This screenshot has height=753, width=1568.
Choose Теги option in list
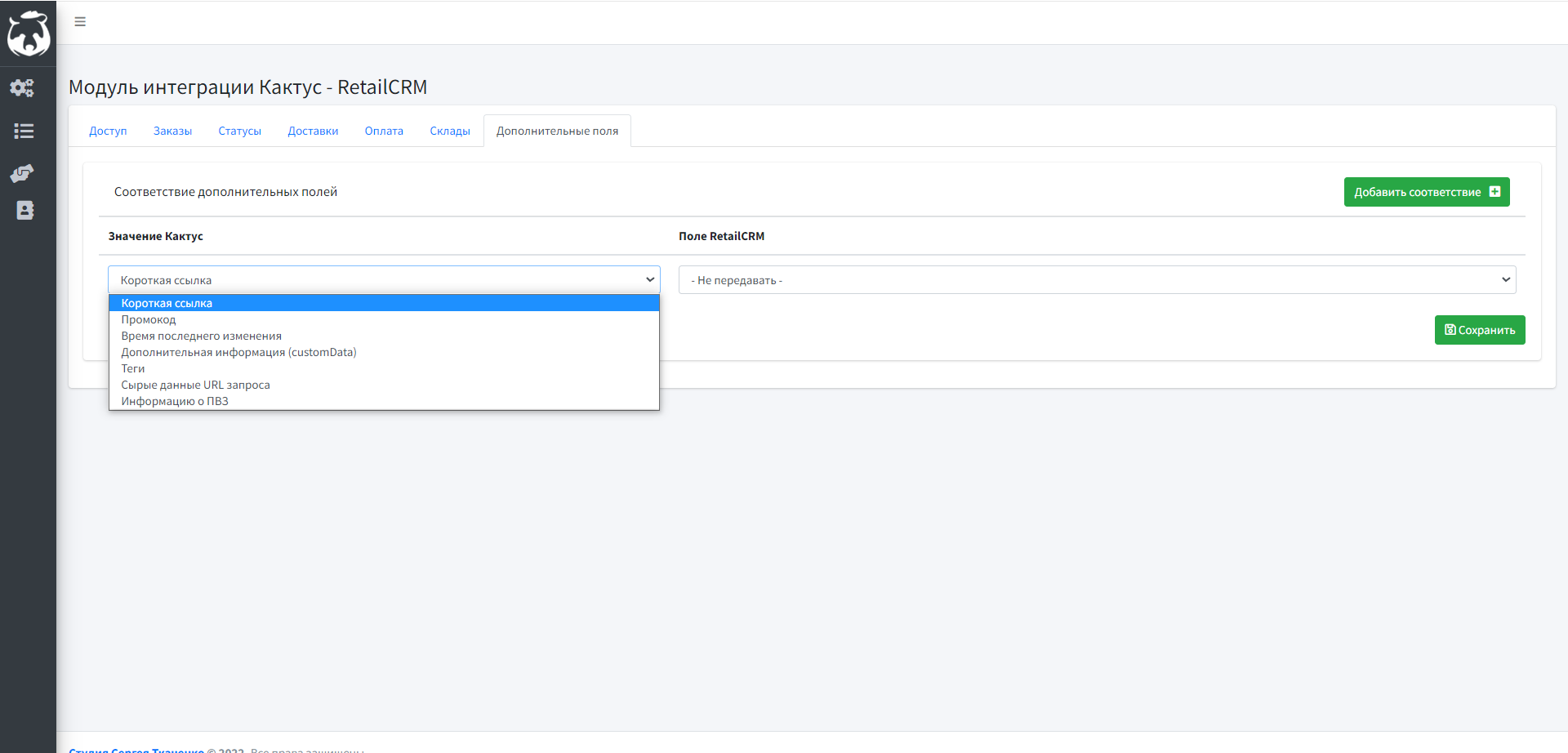pyautogui.click(x=384, y=368)
